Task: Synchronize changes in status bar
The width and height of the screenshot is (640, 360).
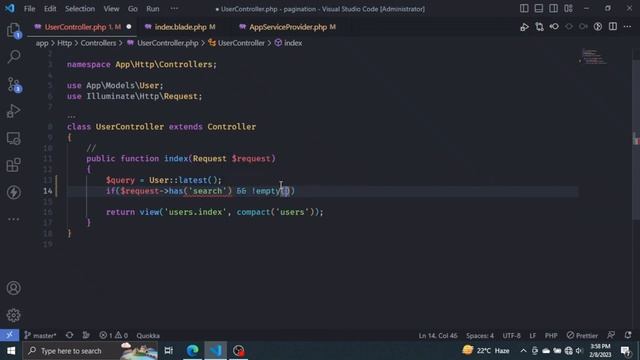Action: [69, 335]
